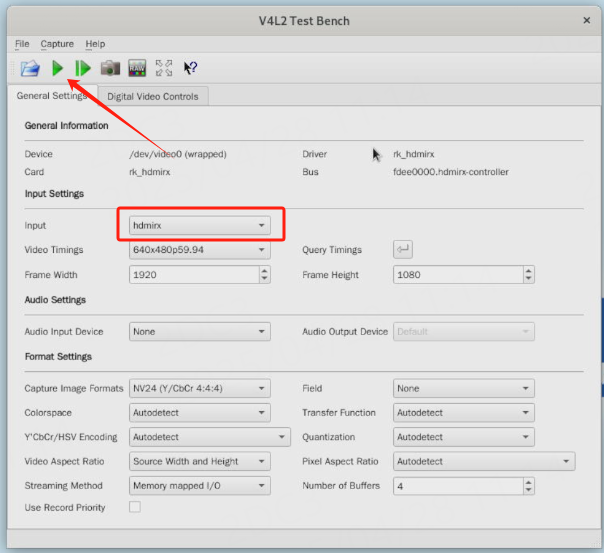This screenshot has height=553, width=604.
Task: Reset scaling using the arrows icon
Action: 164,68
